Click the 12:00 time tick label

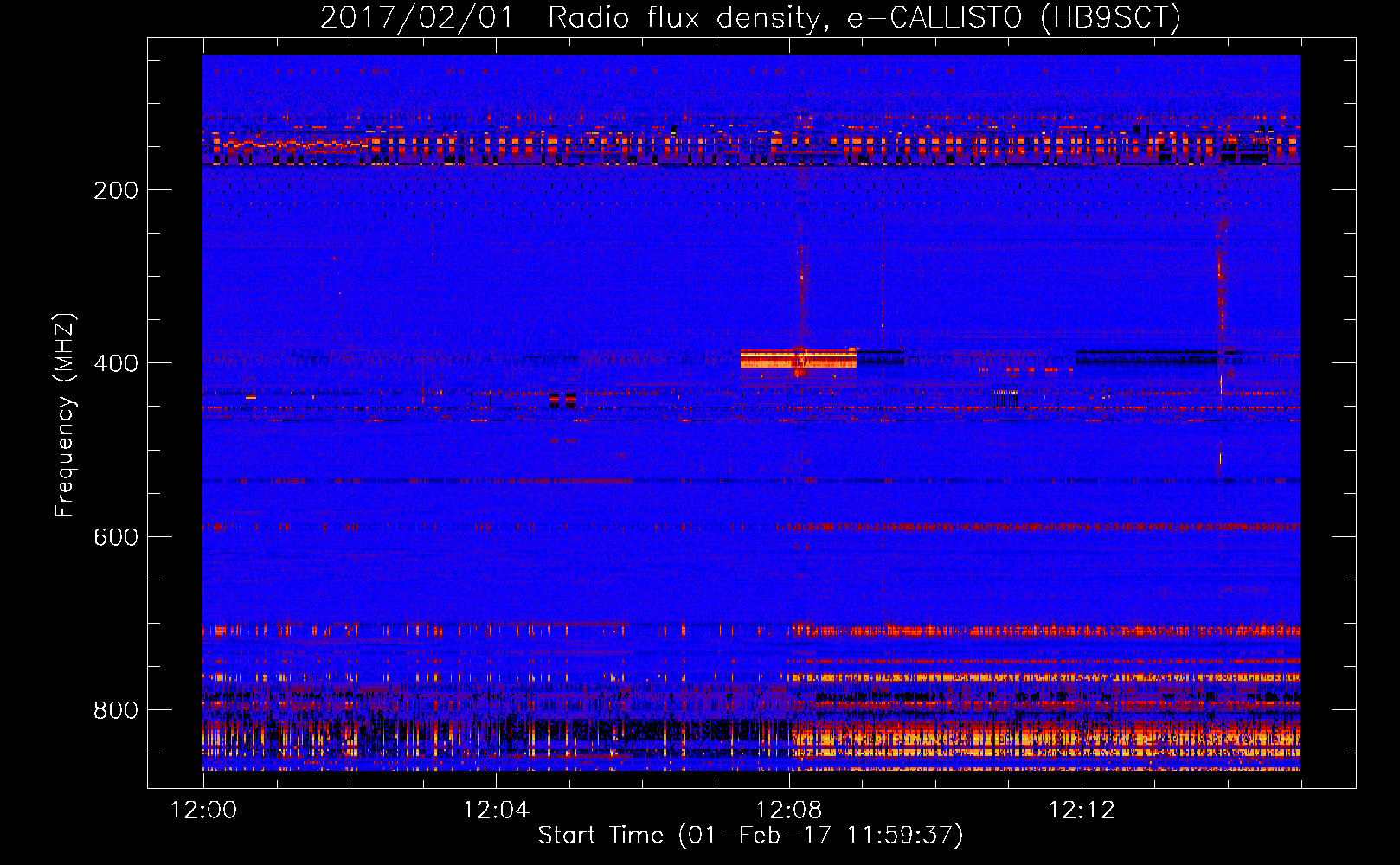203,810
